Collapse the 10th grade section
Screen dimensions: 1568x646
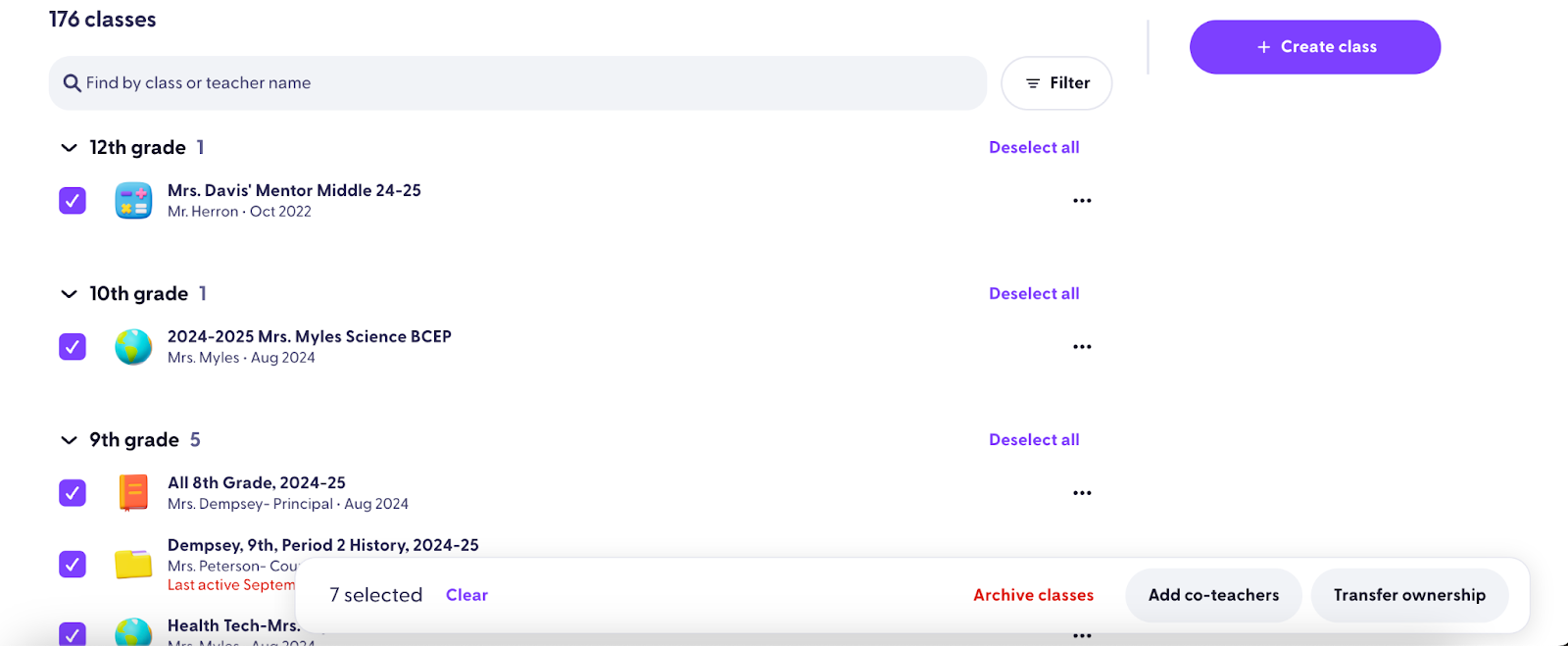click(x=69, y=294)
